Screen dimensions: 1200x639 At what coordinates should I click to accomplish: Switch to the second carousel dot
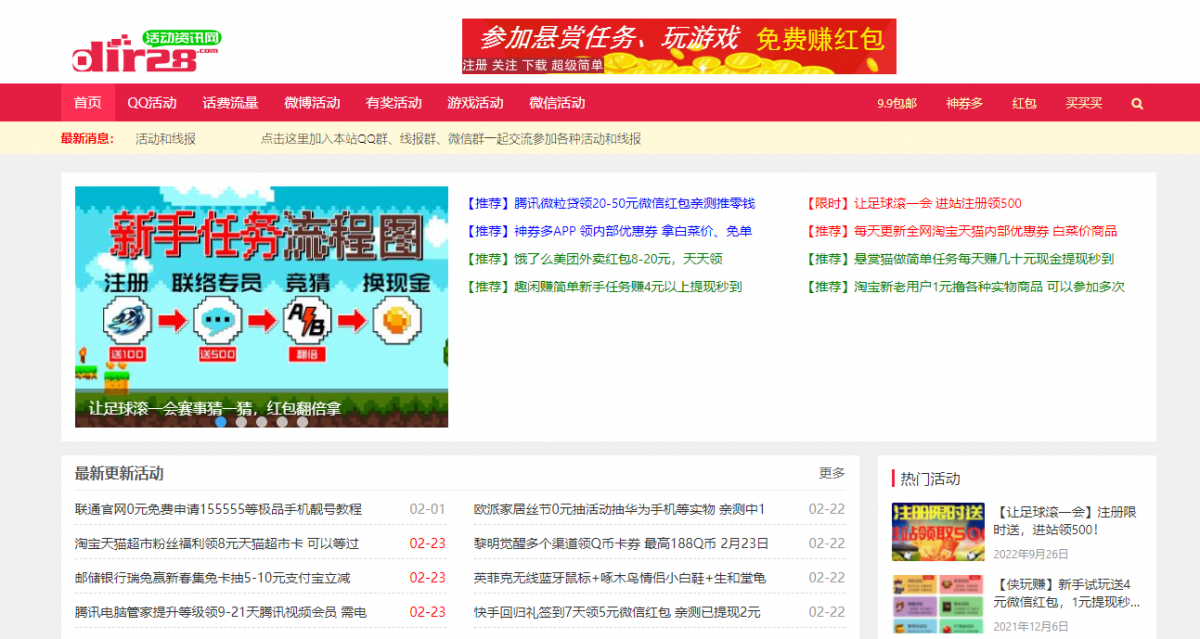(x=241, y=421)
